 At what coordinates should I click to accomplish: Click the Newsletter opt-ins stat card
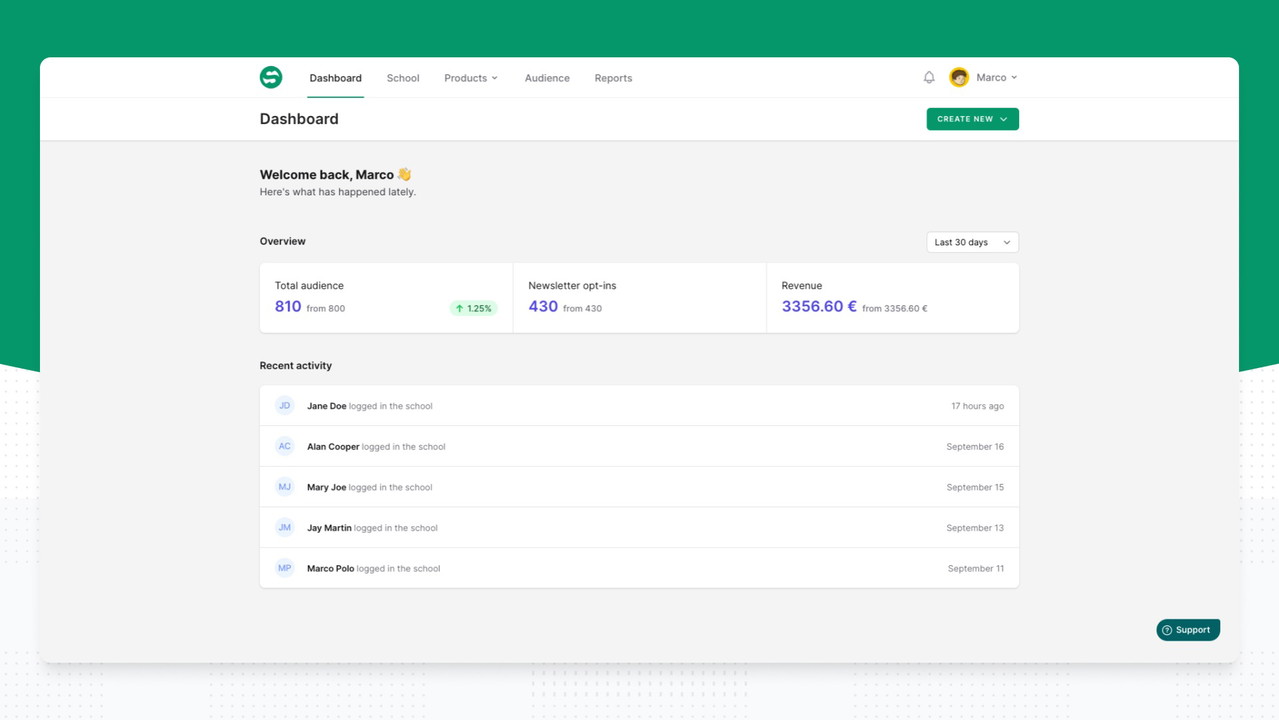(x=639, y=298)
